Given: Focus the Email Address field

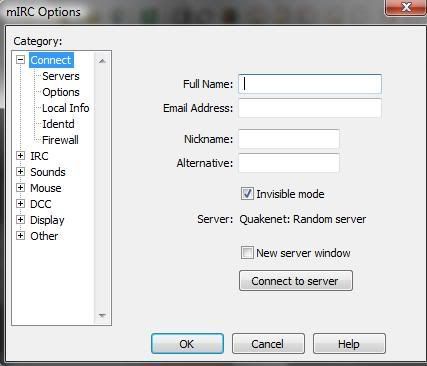Looking at the screenshot, I should tap(310, 108).
